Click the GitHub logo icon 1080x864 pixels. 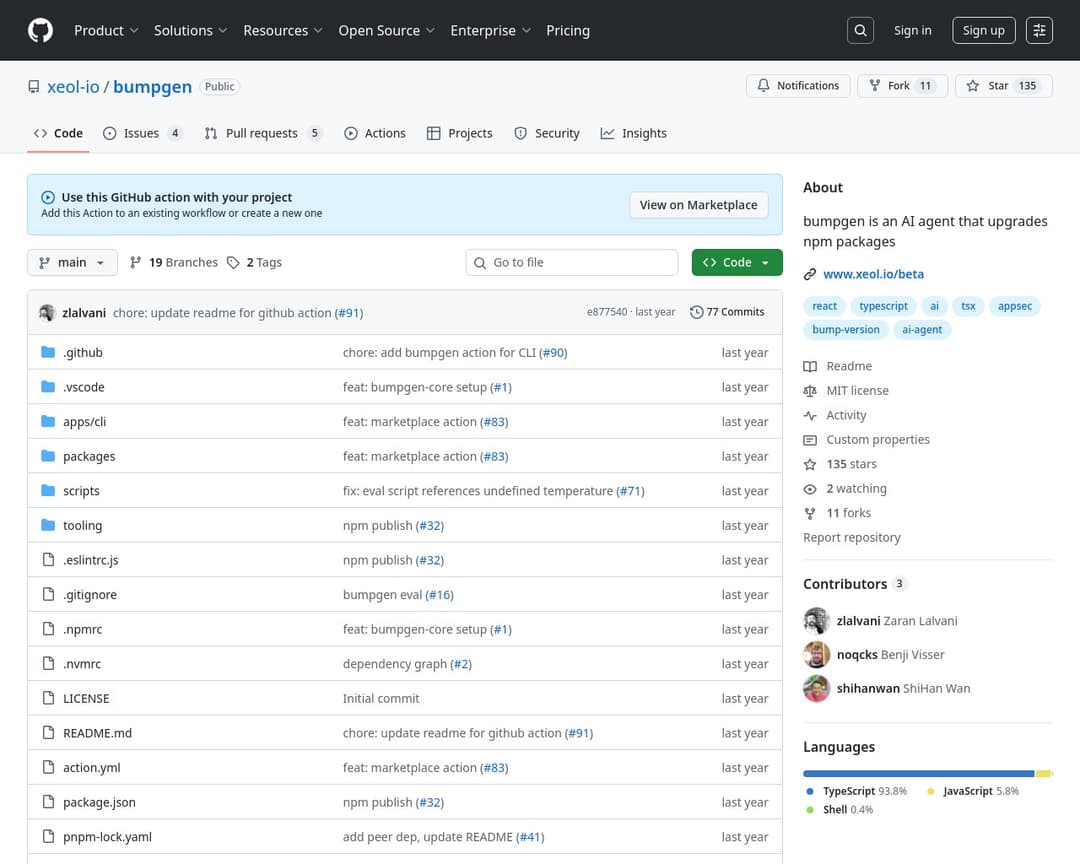tap(40, 30)
